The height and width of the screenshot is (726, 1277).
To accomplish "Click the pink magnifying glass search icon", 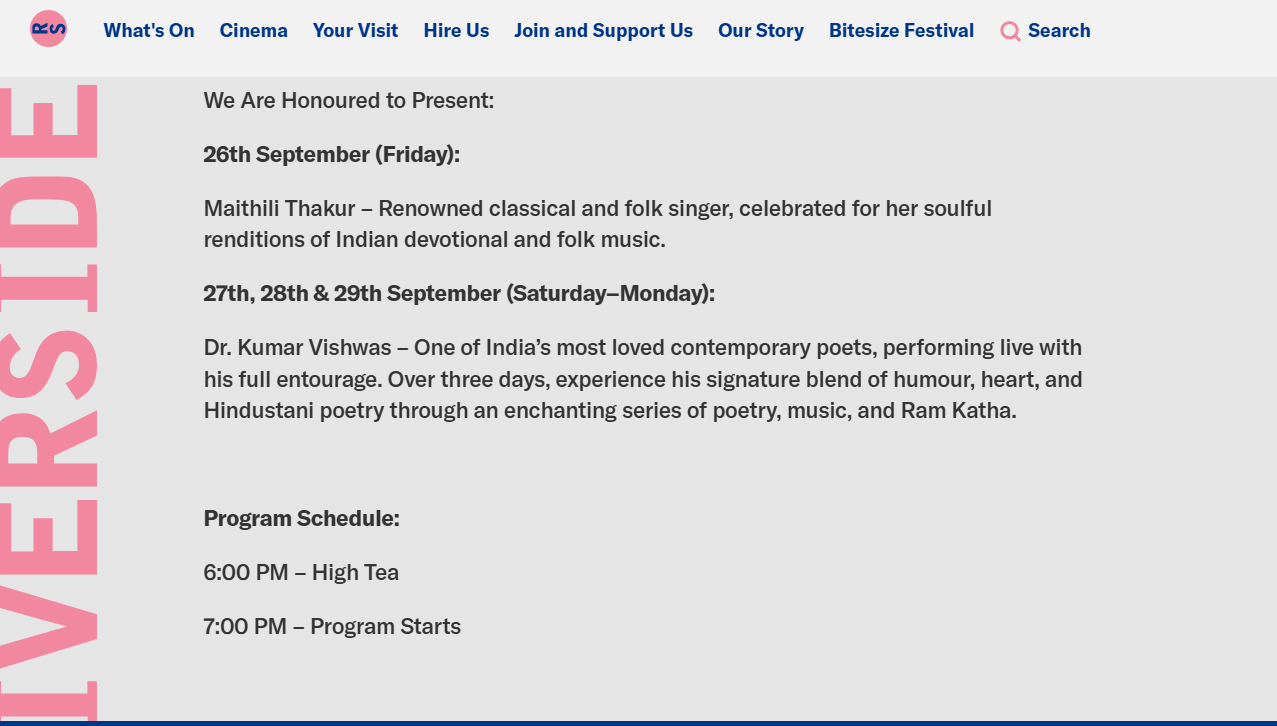I will coord(1010,31).
